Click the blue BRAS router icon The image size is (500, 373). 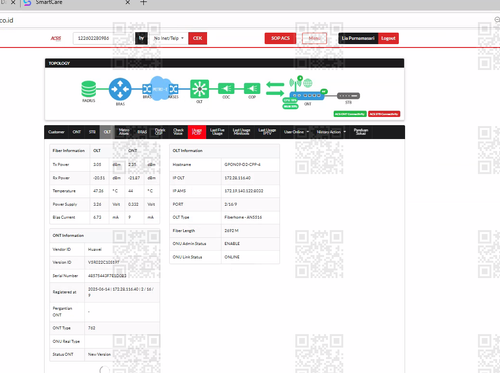point(120,89)
